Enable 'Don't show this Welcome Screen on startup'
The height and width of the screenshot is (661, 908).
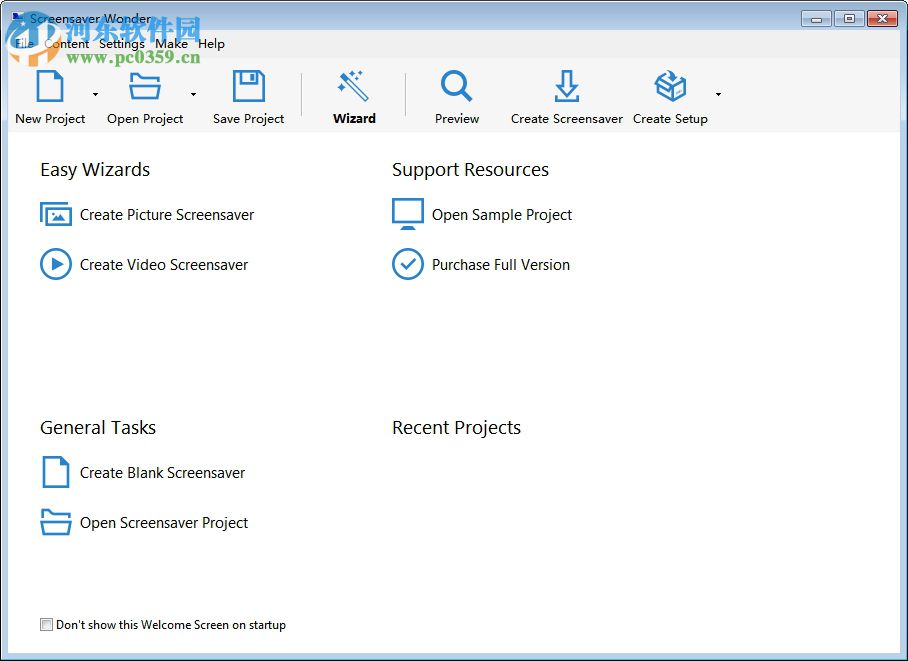(46, 624)
